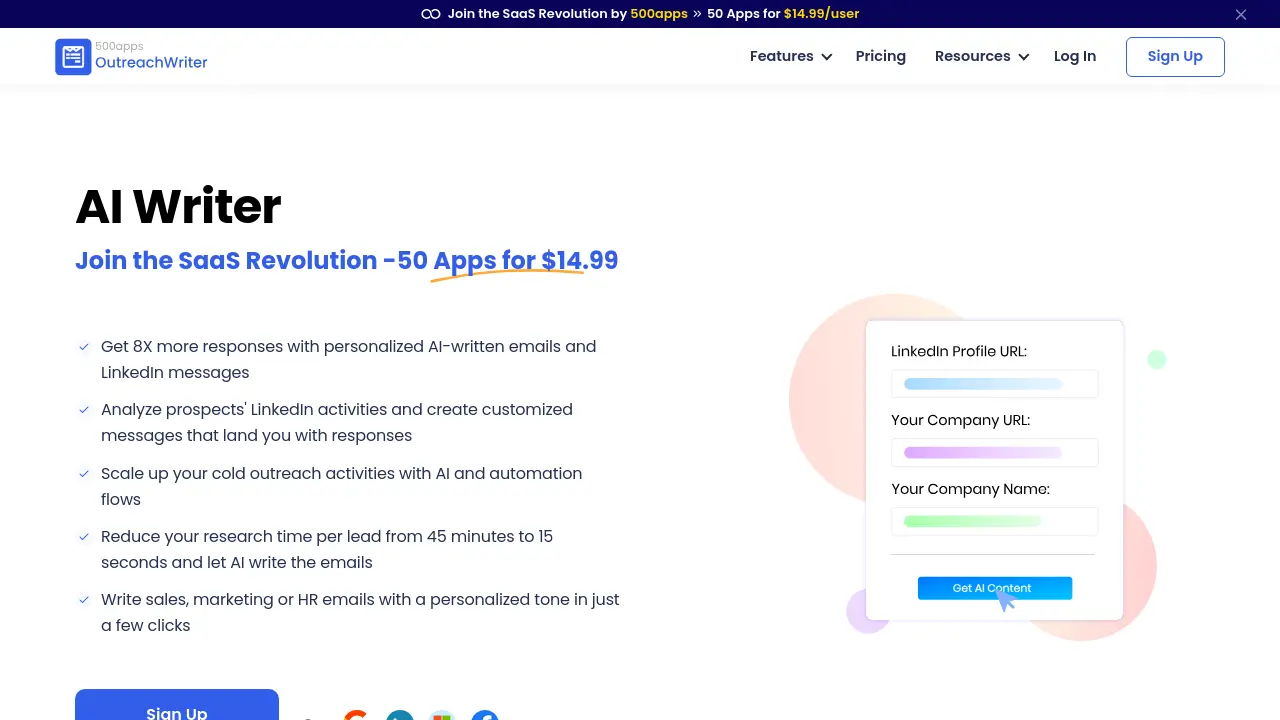Go to Log In
The image size is (1280, 720).
1075,56
